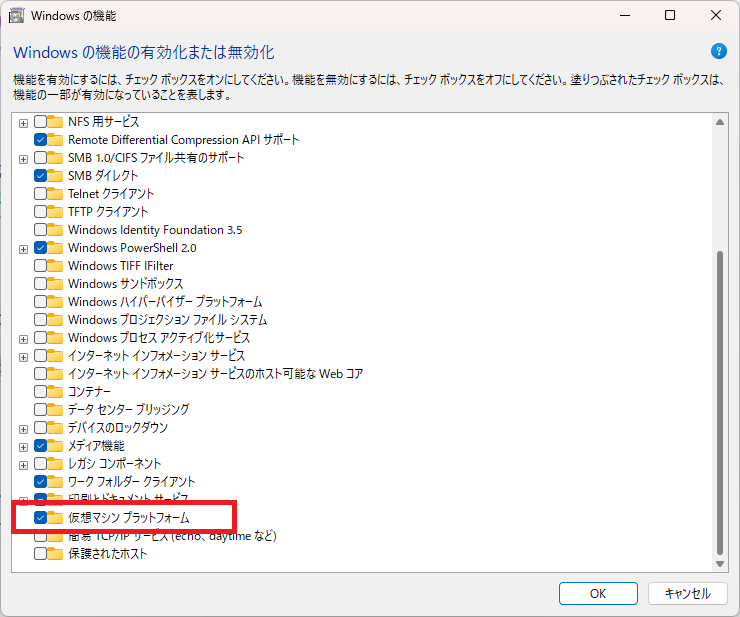The width and height of the screenshot is (740, 617).
Task: Uncheck Windows PowerShell 2.0 checkbox
Action: (40, 248)
